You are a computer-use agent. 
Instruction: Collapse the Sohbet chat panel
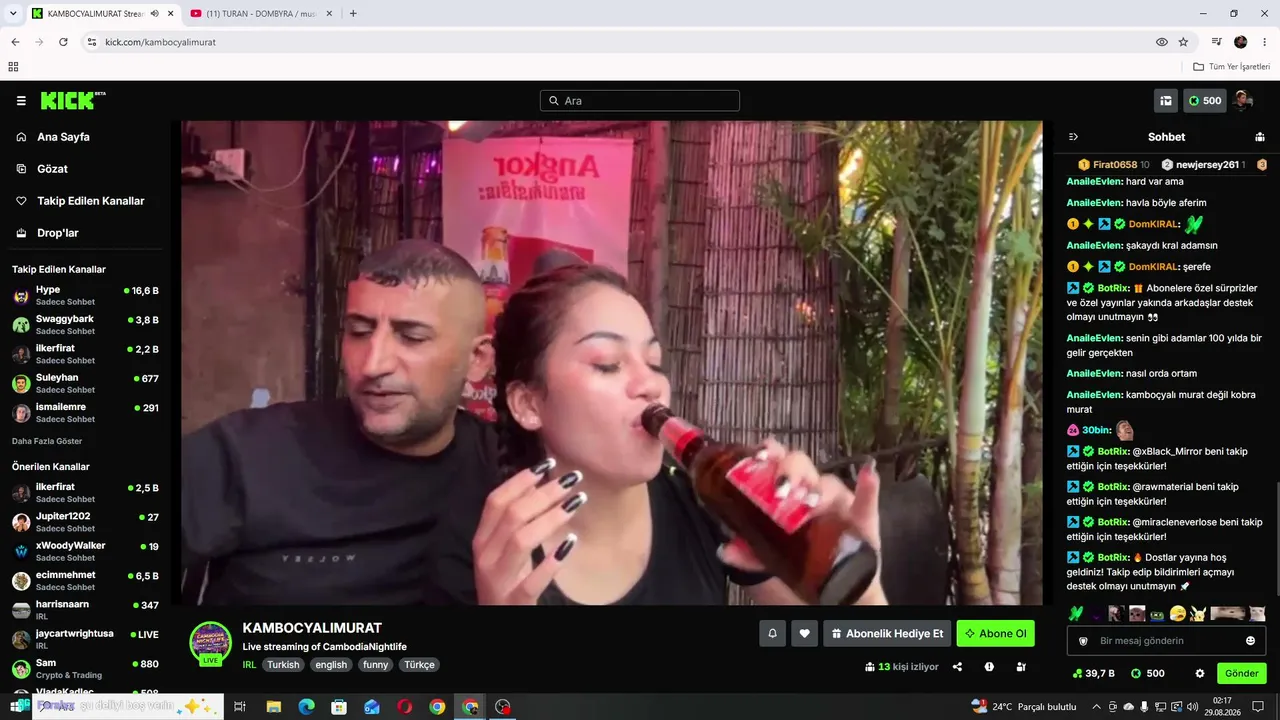pyautogui.click(x=1073, y=137)
